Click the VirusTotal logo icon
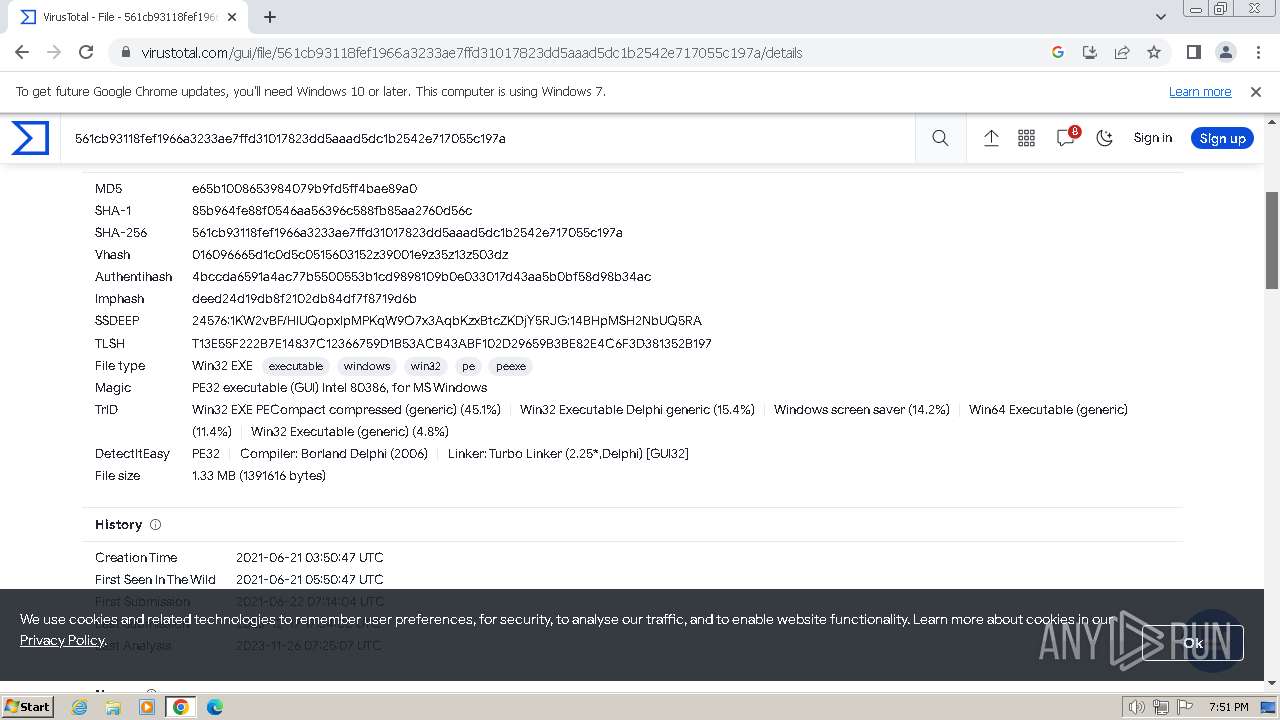This screenshot has width=1280, height=720. [30, 138]
